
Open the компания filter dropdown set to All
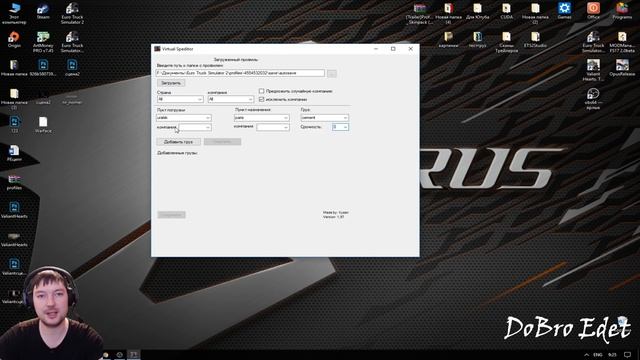pyautogui.click(x=231, y=99)
